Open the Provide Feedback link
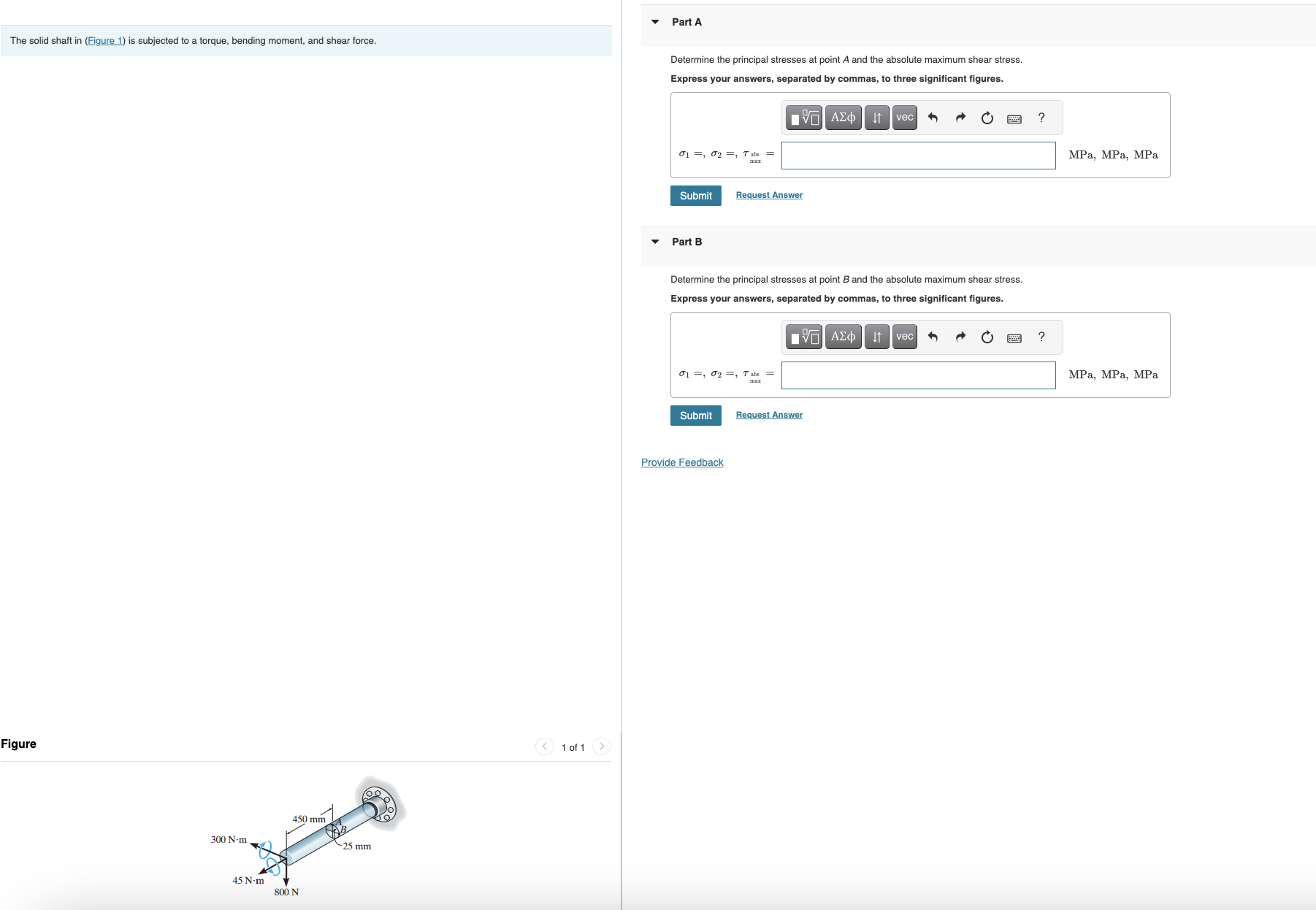Screen dimensions: 1316x910 pos(682,462)
